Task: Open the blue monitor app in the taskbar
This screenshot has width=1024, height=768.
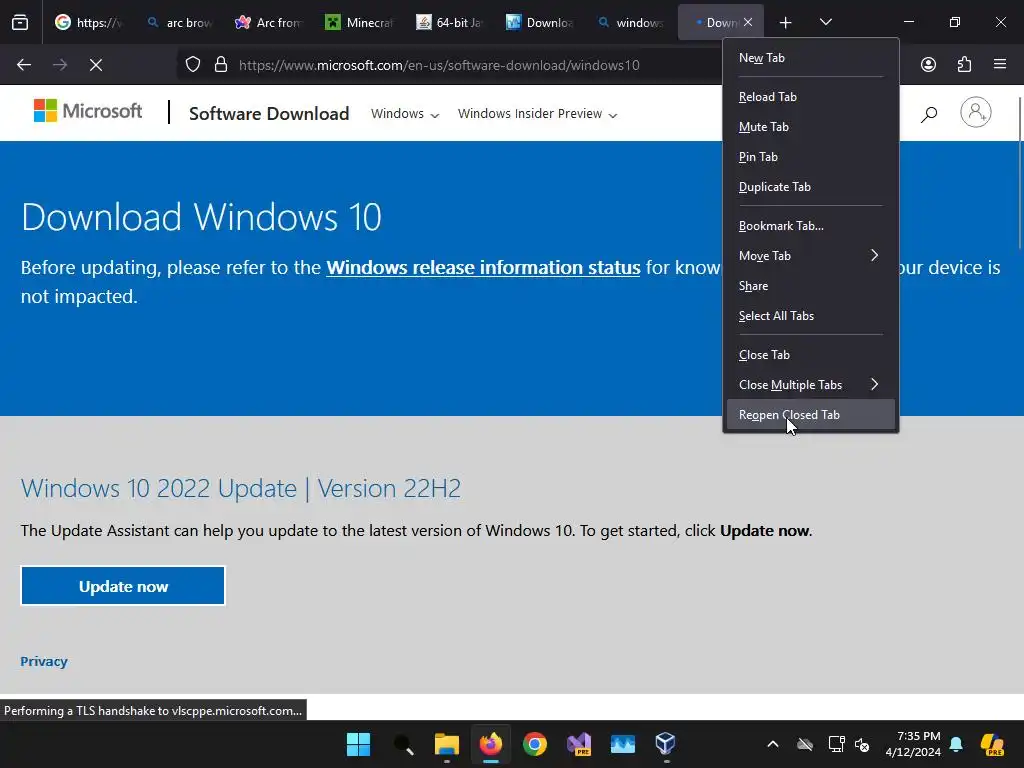Action: tap(622, 744)
